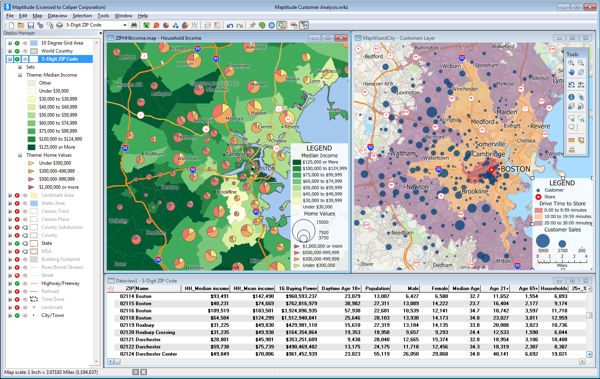Toggle visibility of 5-Digit ZIP Code layer

17,59
